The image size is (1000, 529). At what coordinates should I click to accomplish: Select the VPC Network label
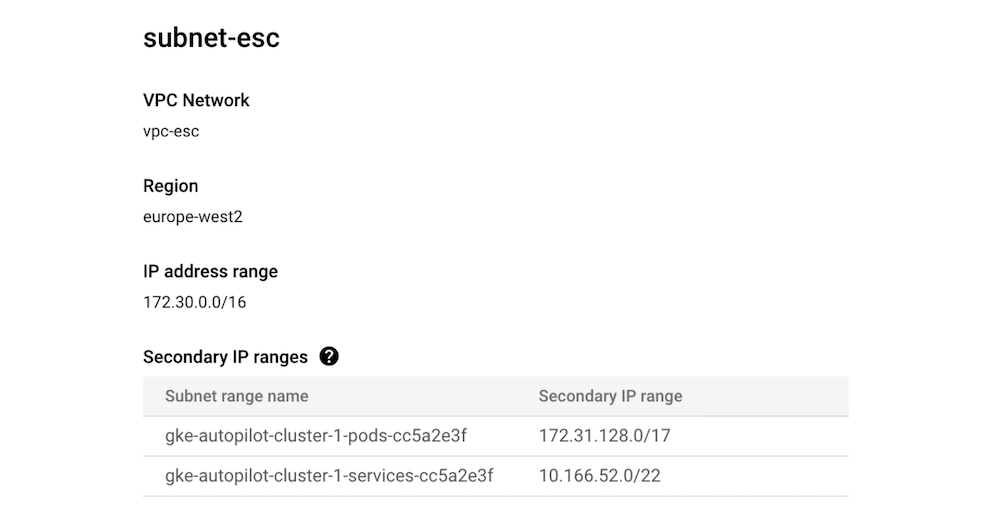click(196, 100)
